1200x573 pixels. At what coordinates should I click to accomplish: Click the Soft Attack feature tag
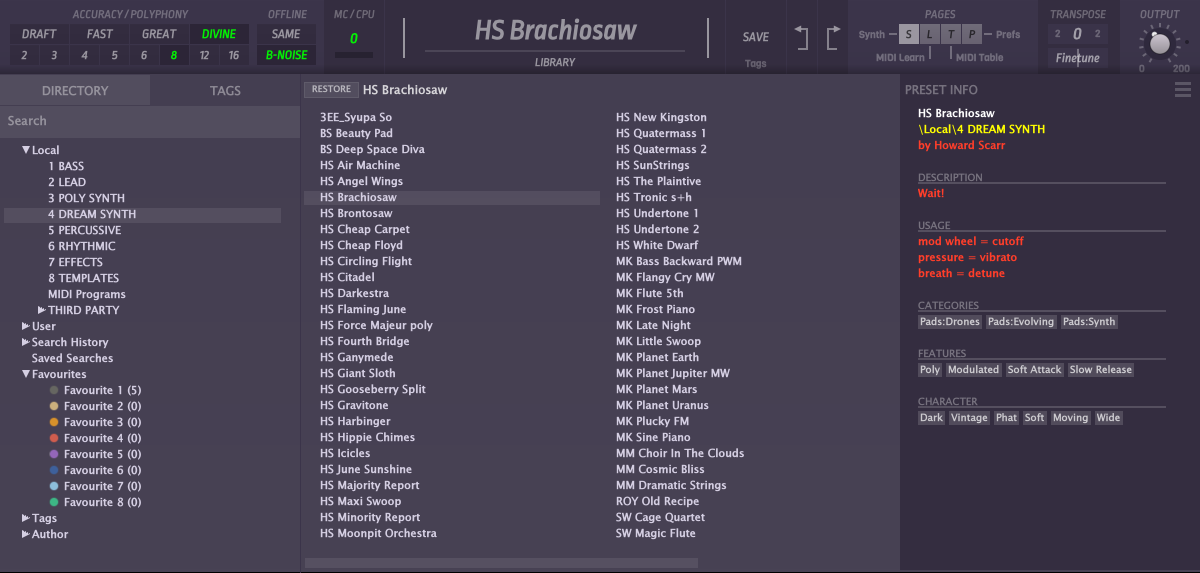[1034, 370]
